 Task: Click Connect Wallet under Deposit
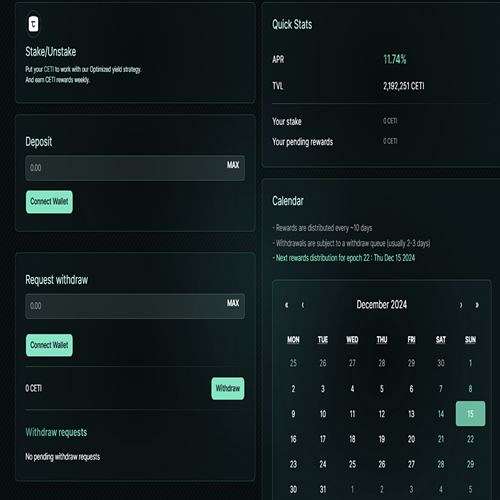coord(49,202)
